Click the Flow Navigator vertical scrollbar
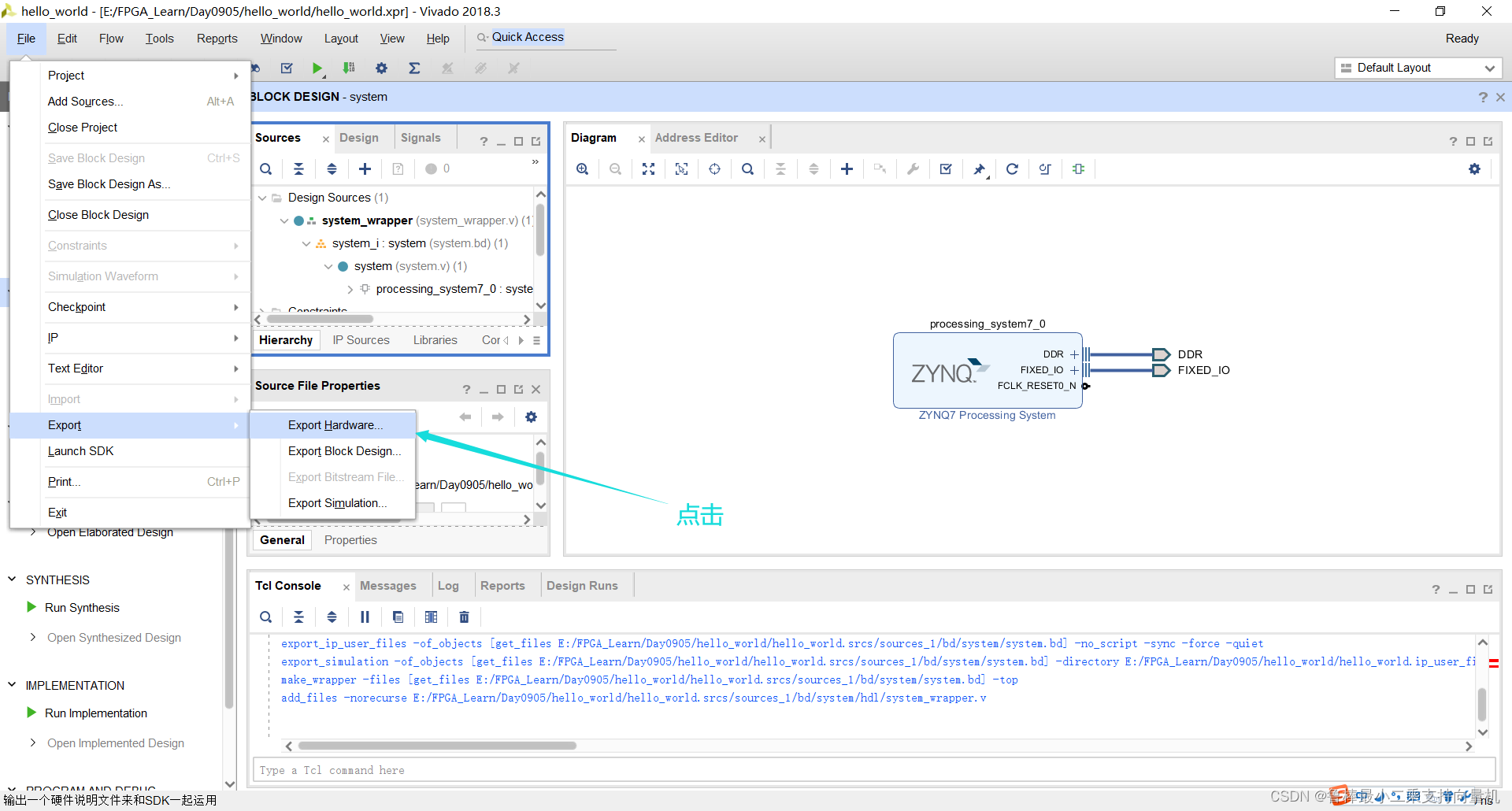 pyautogui.click(x=229, y=618)
